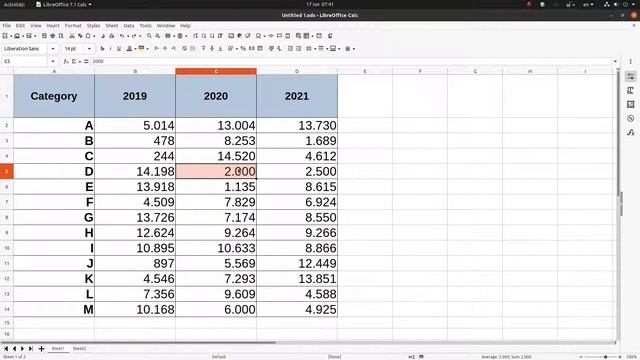
Task: Go to last sheet arrow button
Action: (31, 349)
